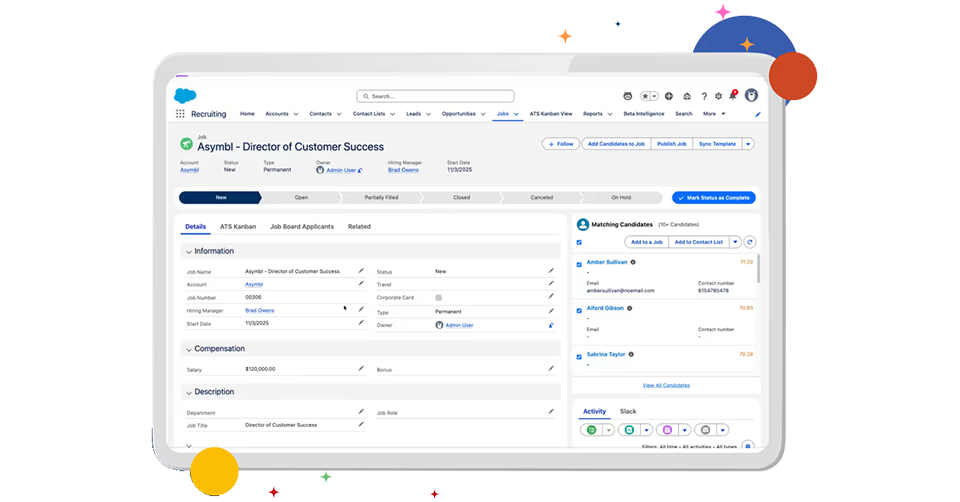
Task: Click info icon beside Amber Sullivan
Action: 633,262
